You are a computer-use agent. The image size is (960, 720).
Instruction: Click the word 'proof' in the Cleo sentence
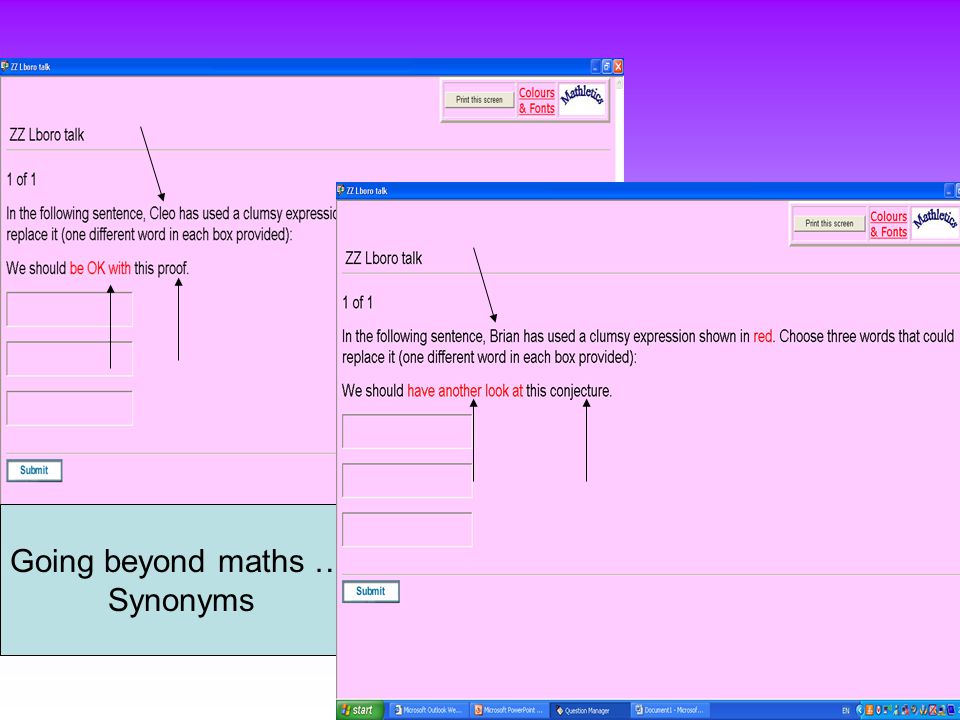(x=171, y=269)
